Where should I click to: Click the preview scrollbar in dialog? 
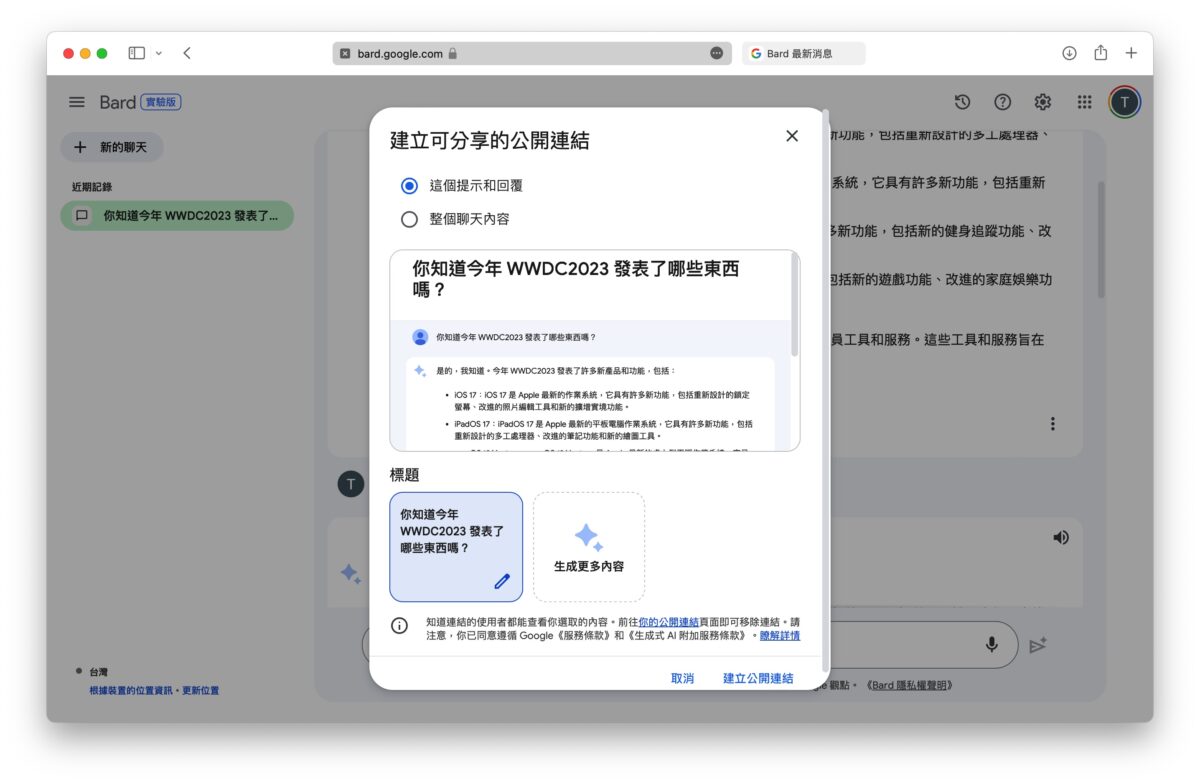[x=795, y=305]
